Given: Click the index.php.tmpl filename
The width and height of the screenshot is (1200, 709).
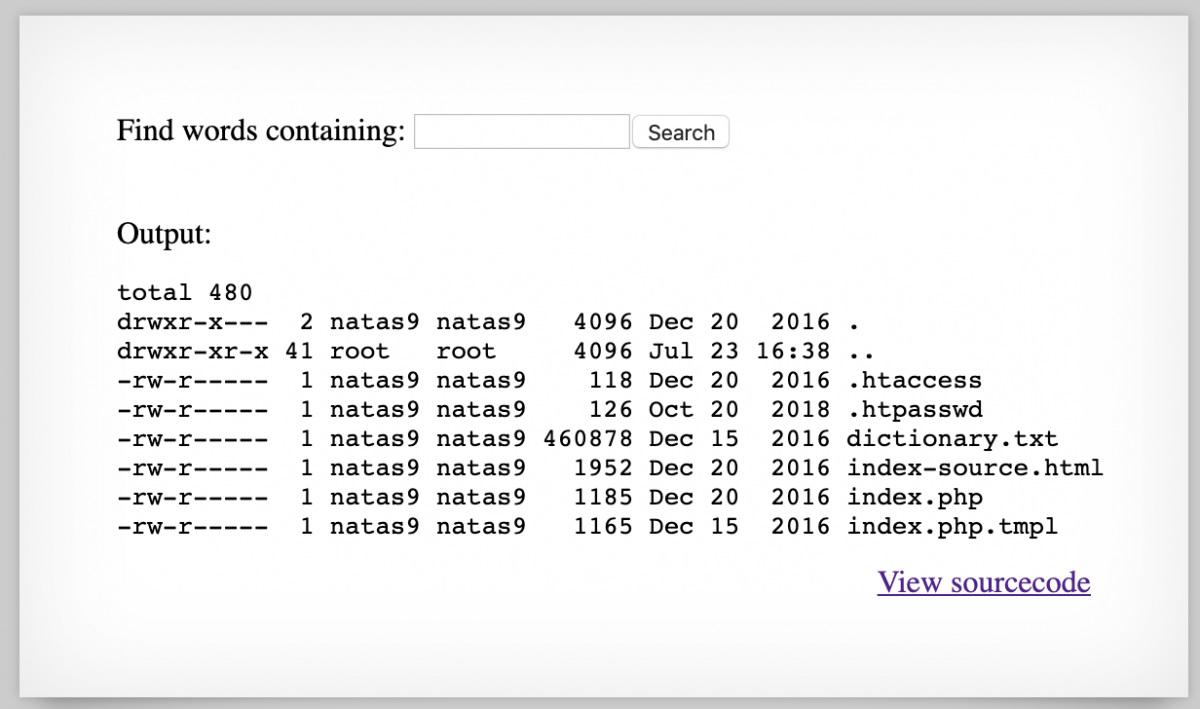Looking at the screenshot, I should (x=952, y=526).
